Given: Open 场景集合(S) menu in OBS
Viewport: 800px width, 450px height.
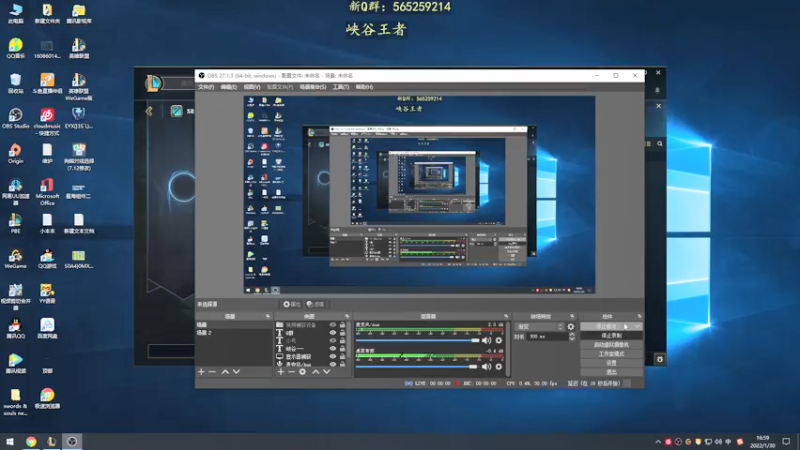Looking at the screenshot, I should point(313,87).
